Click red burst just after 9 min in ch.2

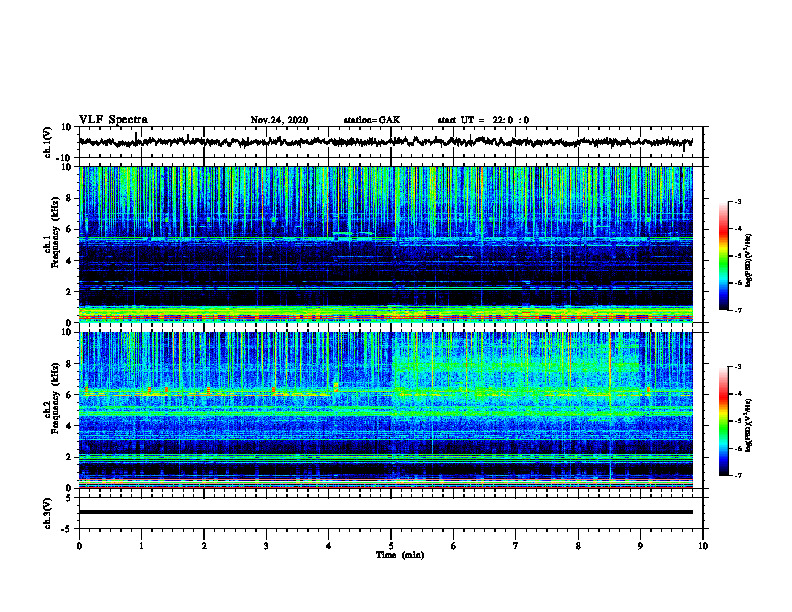pyautogui.click(x=649, y=390)
